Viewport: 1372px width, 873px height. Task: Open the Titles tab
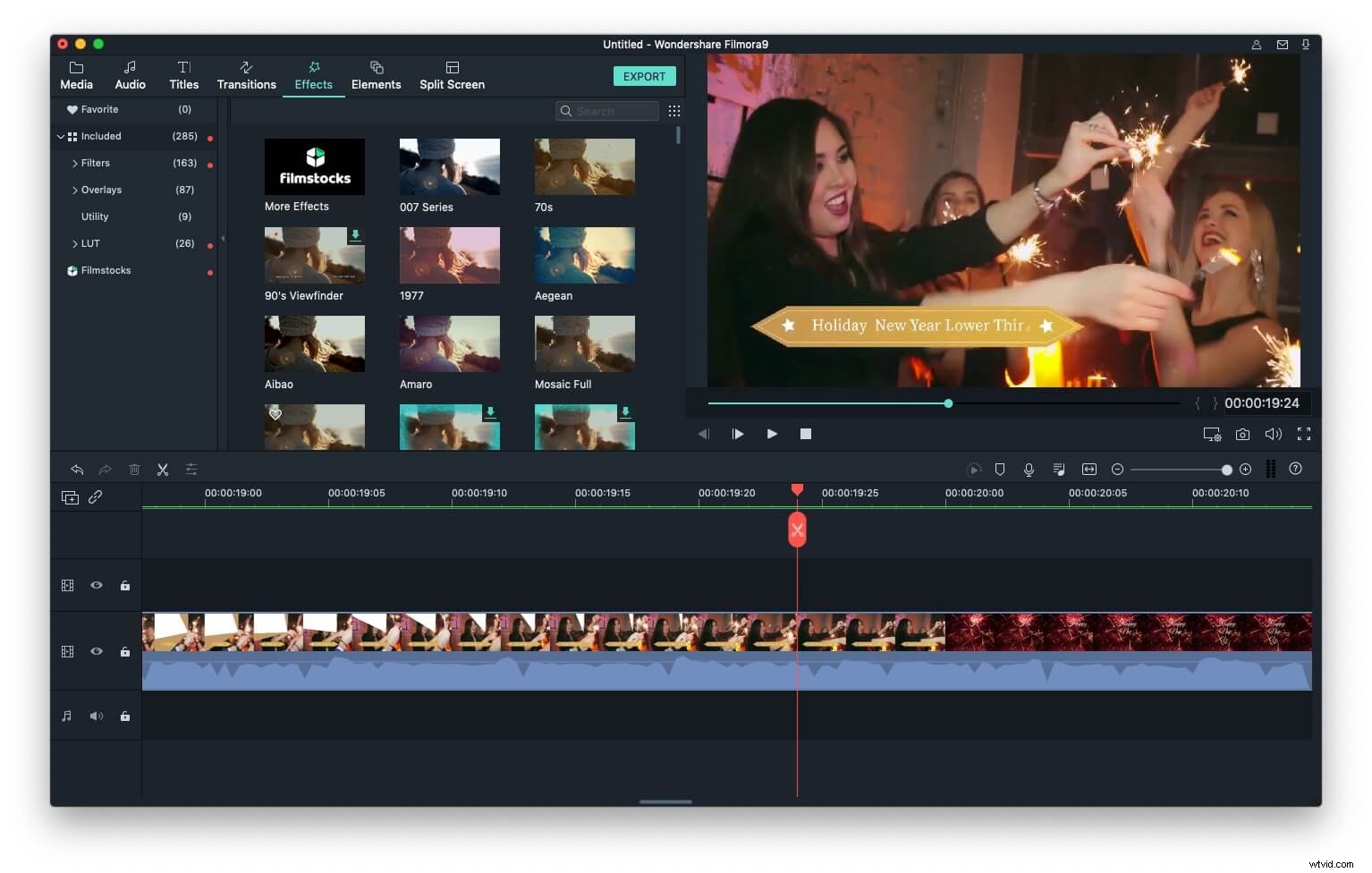pyautogui.click(x=183, y=75)
